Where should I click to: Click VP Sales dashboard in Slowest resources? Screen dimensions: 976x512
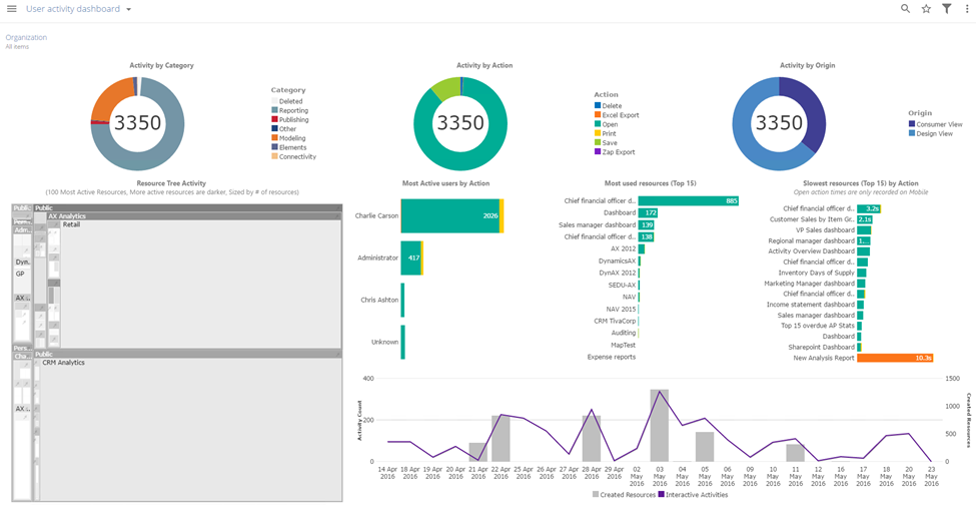click(x=825, y=230)
